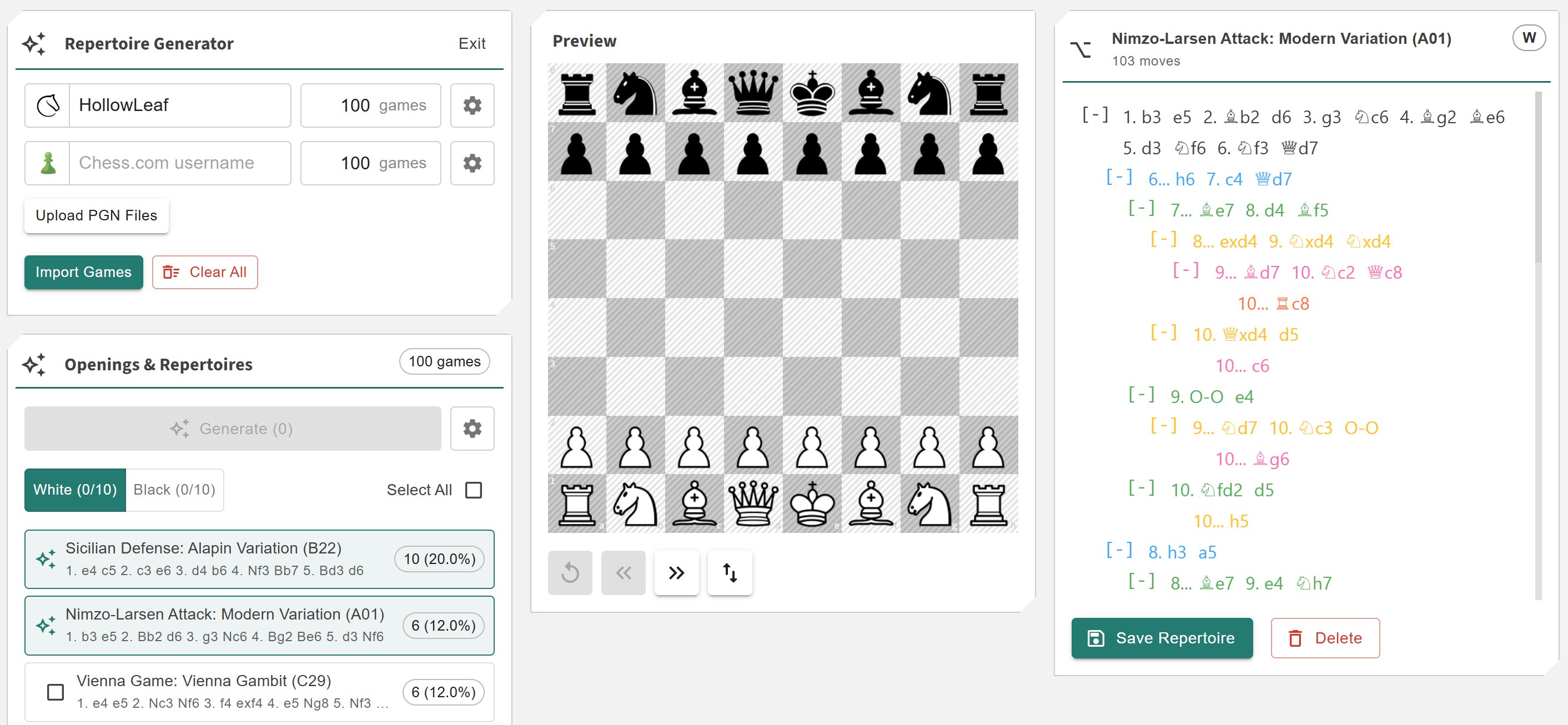This screenshot has height=725, width=1568.
Task: Collapse the main line 1. b3 branch
Action: point(1094,115)
